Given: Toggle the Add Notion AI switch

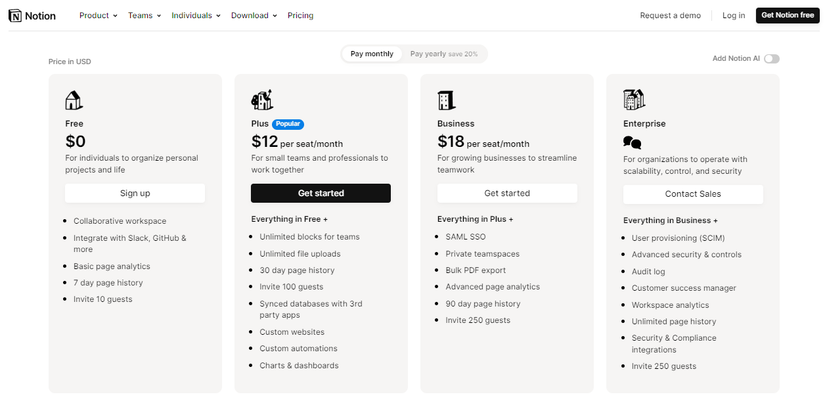Looking at the screenshot, I should click(x=771, y=59).
